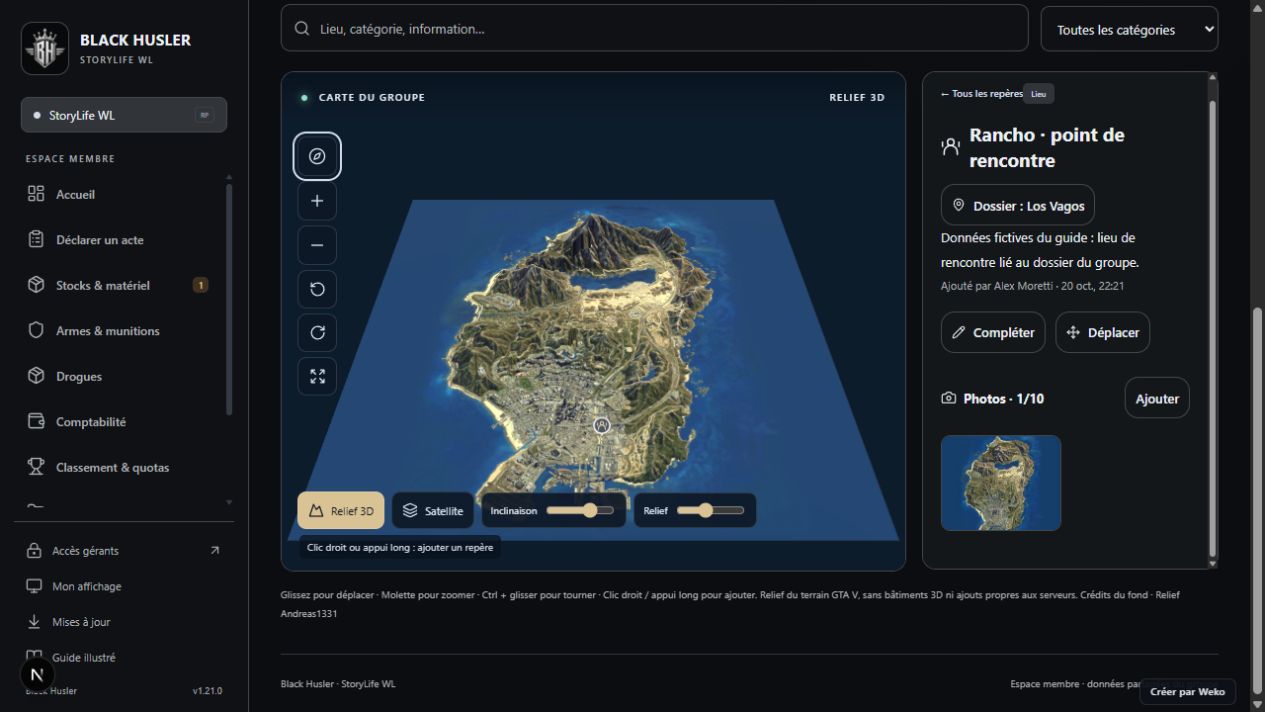
Task: Open Mon affichage settings
Action: pos(123,586)
